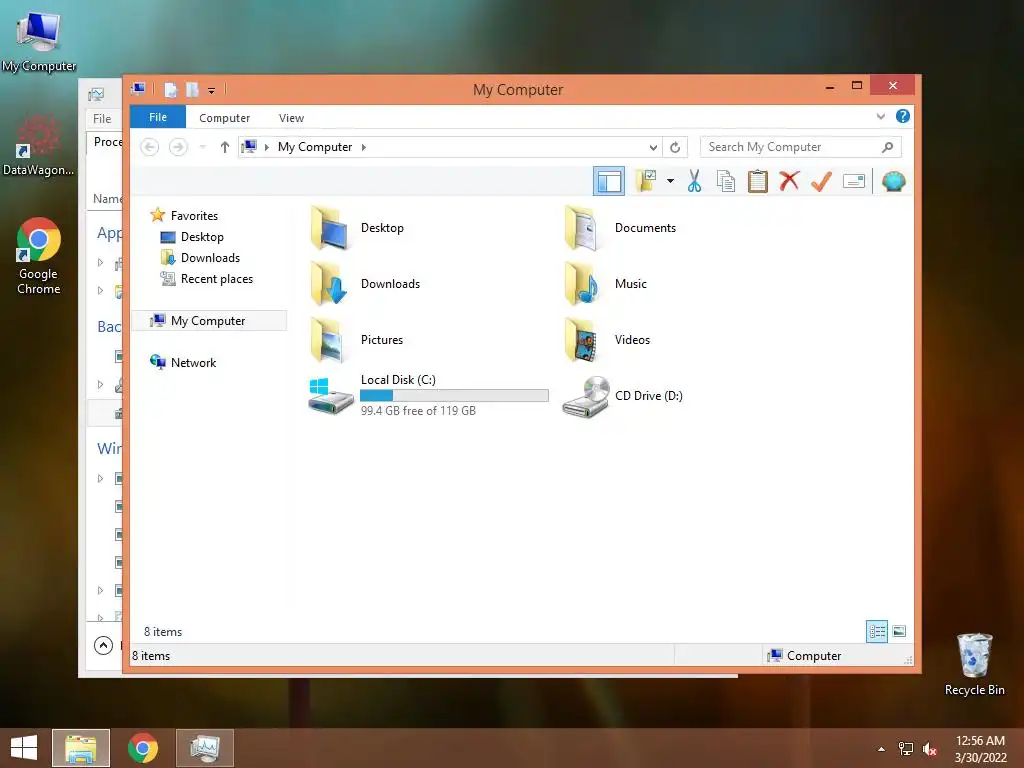
Task: Open File menu in Task Manager window
Action: click(x=102, y=118)
